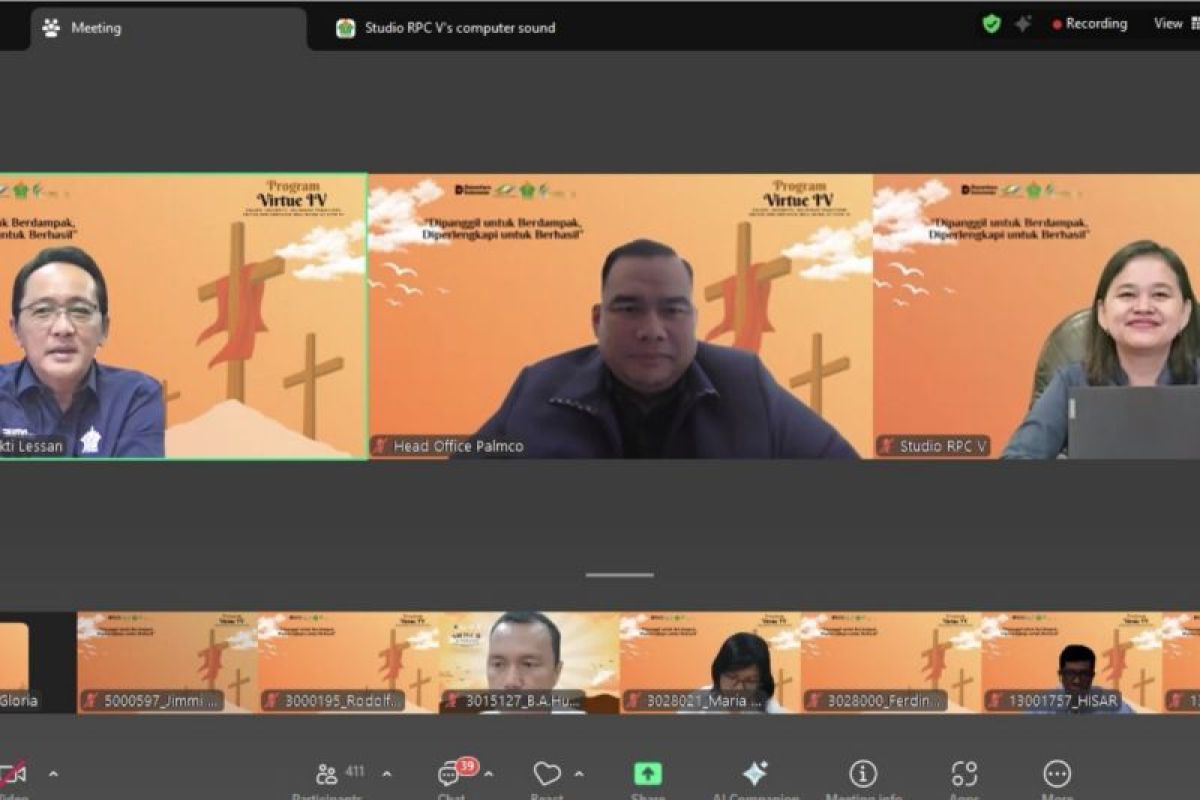1200x800 pixels.
Task: Expand the Participants options arrow
Action: pyautogui.click(x=387, y=774)
